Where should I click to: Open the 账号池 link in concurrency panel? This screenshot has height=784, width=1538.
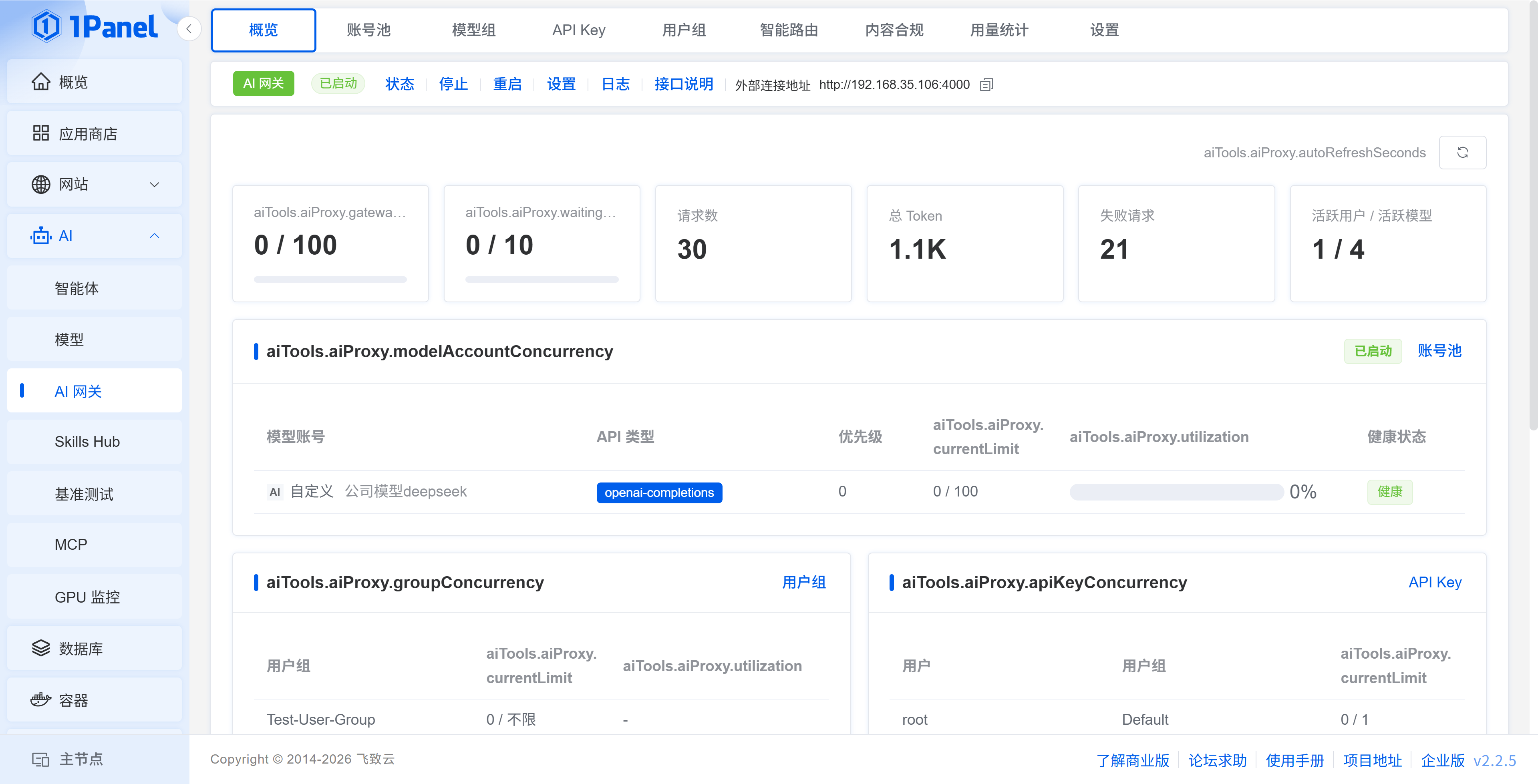(x=1439, y=351)
